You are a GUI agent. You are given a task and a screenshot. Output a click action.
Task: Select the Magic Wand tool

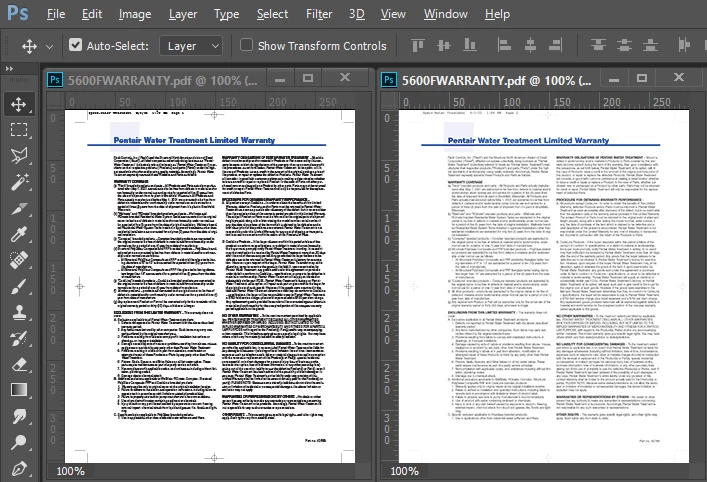point(18,182)
